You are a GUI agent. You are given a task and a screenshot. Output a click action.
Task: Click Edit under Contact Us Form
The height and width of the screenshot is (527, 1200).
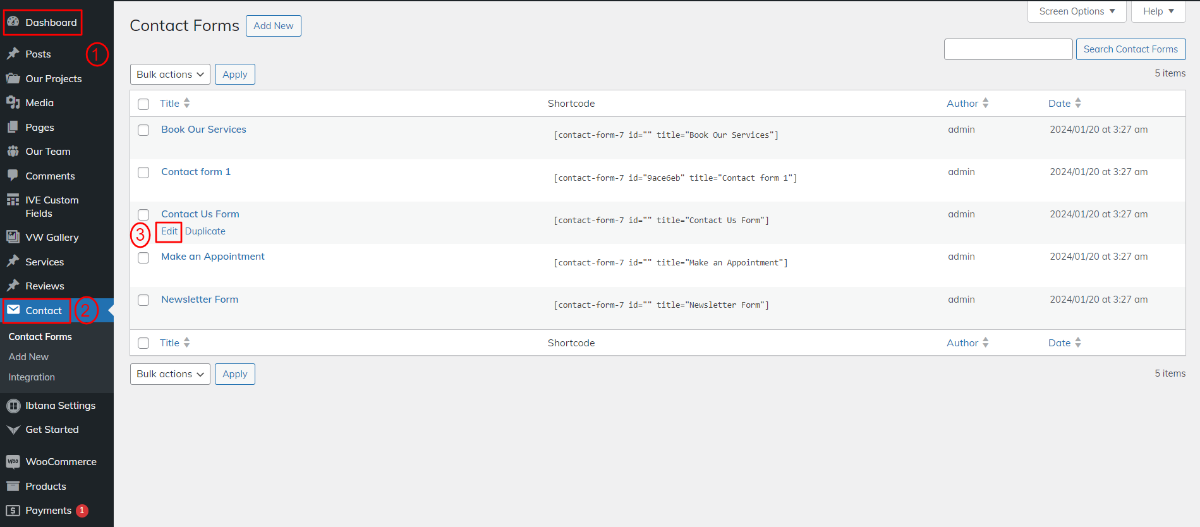[x=169, y=231]
